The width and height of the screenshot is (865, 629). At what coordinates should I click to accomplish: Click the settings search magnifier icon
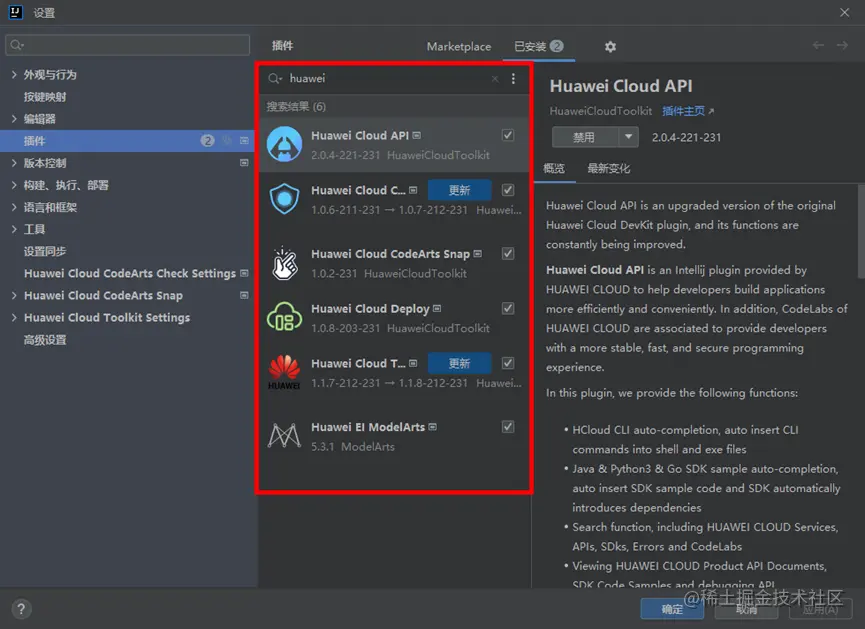[x=17, y=45]
